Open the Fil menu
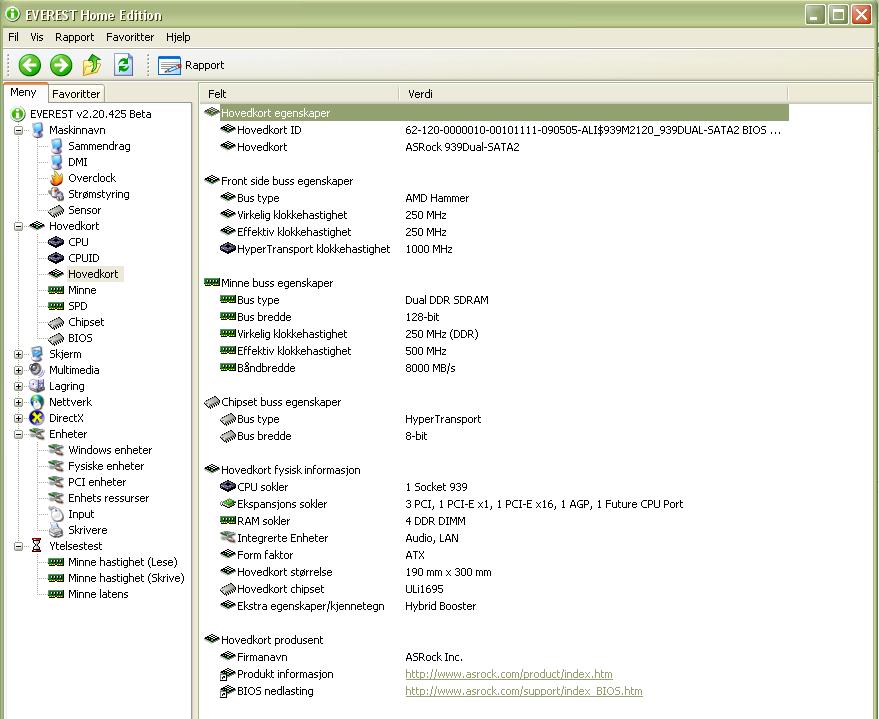The height and width of the screenshot is (719, 879). pos(13,37)
